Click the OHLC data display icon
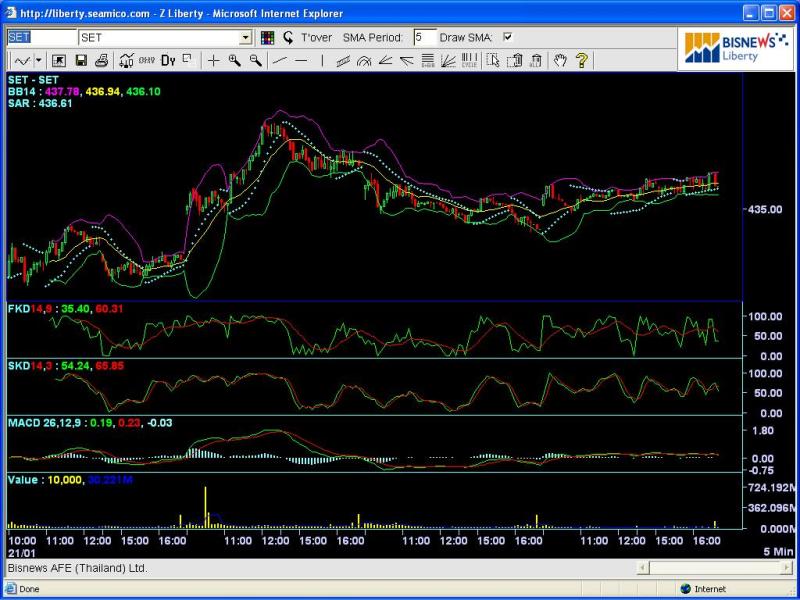The height and width of the screenshot is (600, 800). pyautogui.click(x=146, y=60)
